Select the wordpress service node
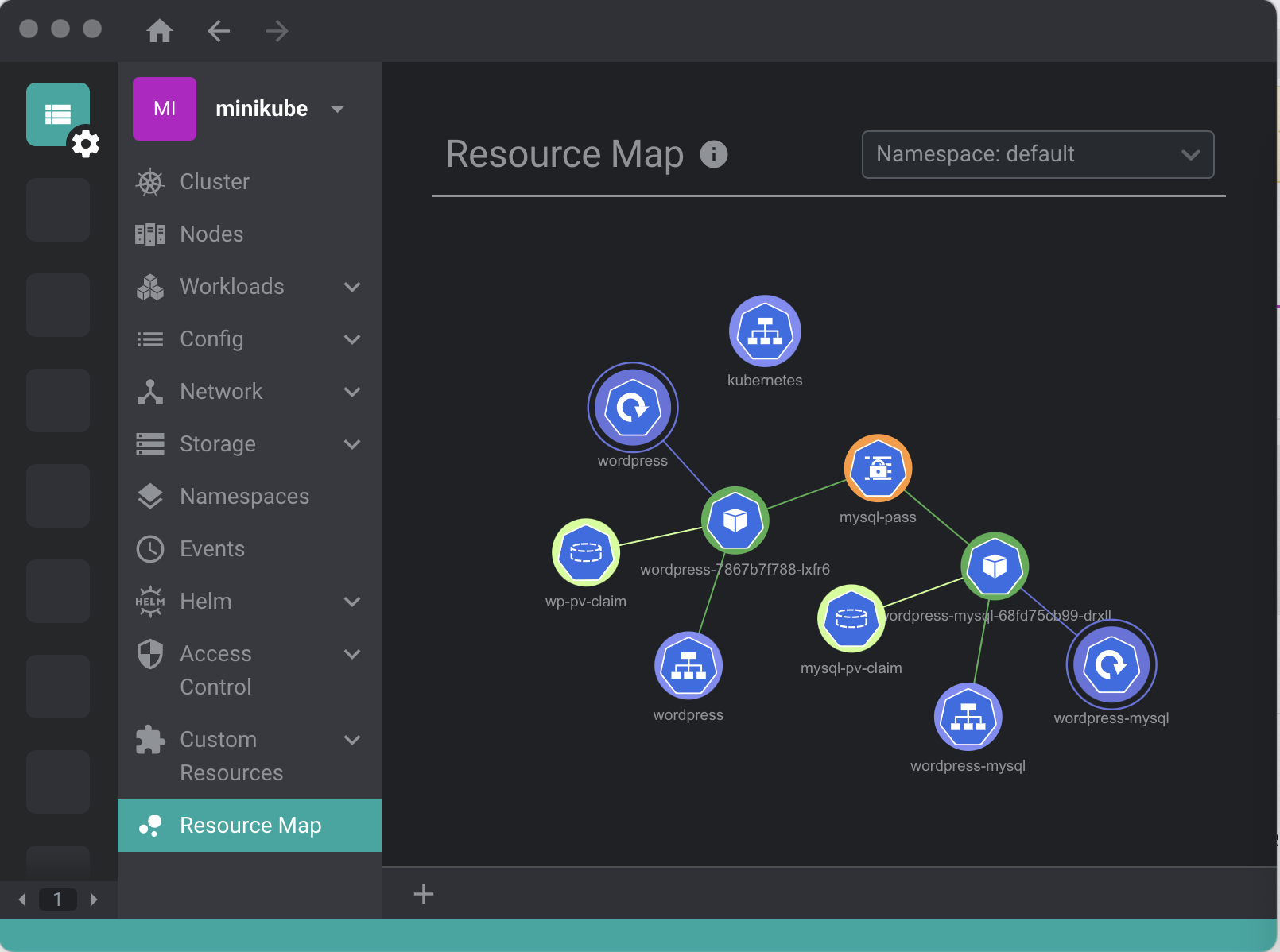Viewport: 1280px width, 952px height. pos(688,666)
